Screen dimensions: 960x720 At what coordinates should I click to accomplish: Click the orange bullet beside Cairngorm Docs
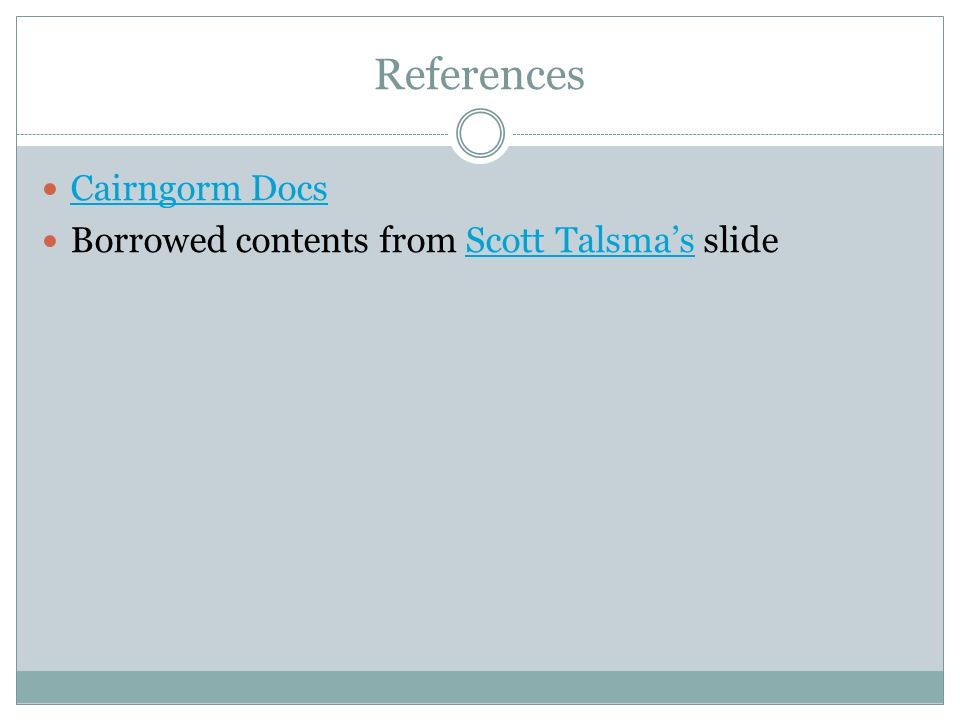click(50, 189)
